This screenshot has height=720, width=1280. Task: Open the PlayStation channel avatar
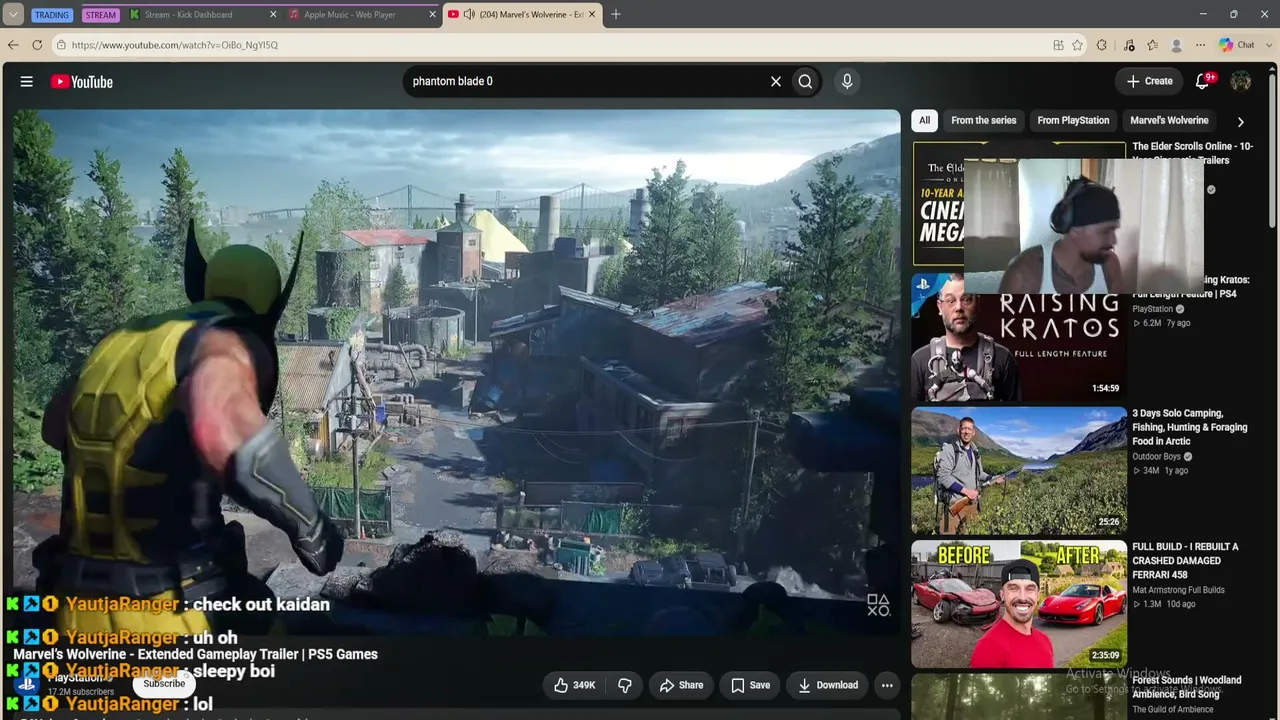pos(27,685)
